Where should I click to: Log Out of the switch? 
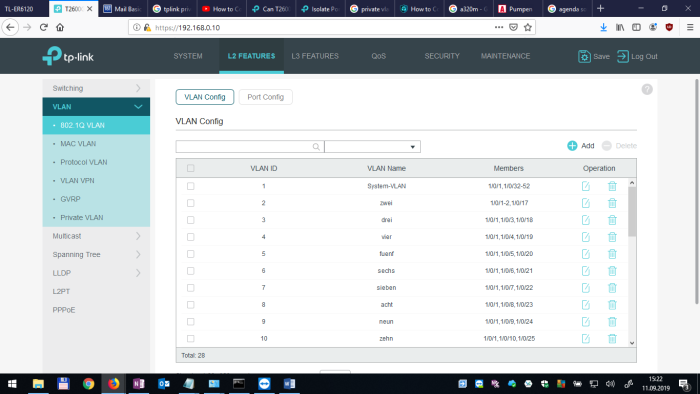pyautogui.click(x=637, y=57)
